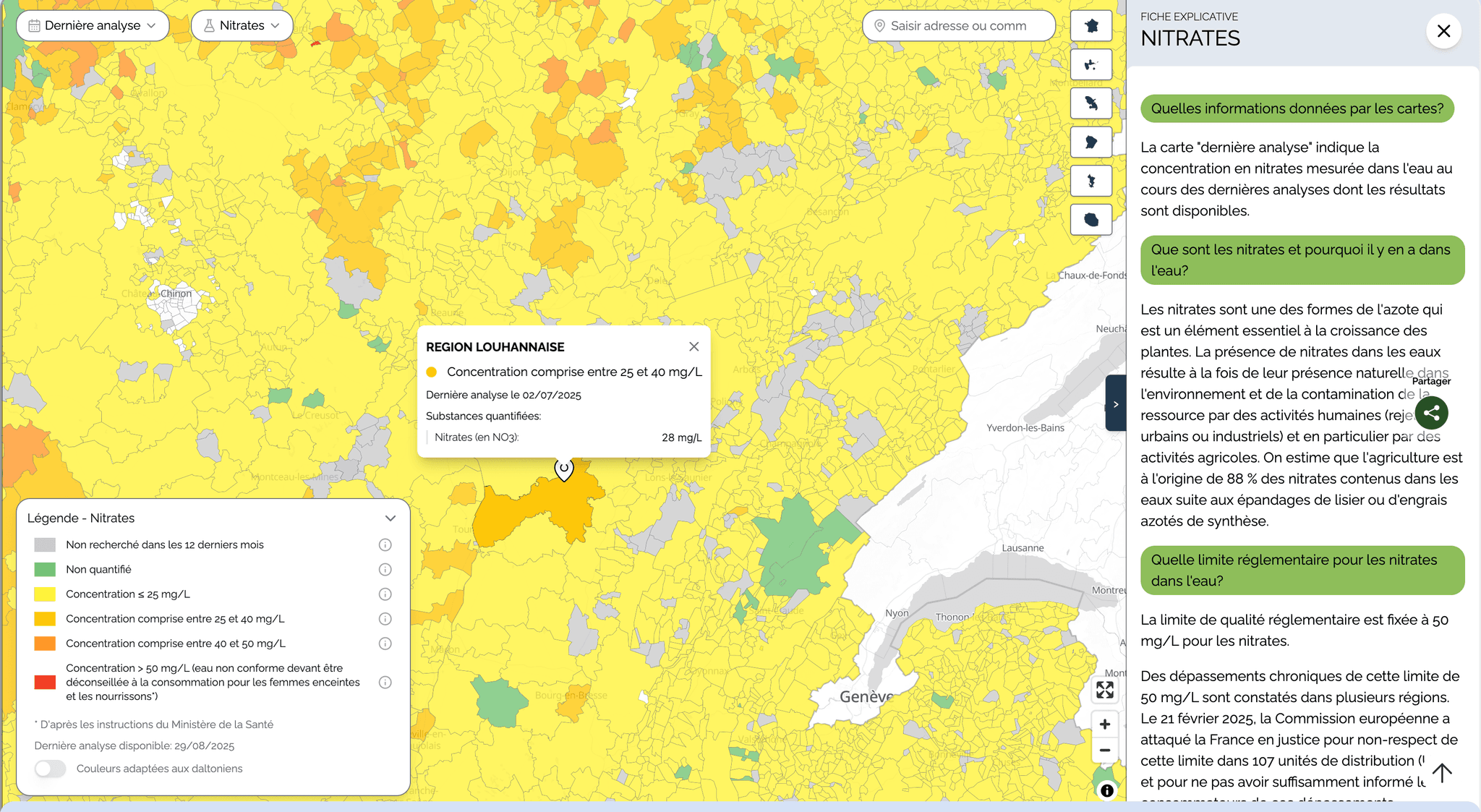The height and width of the screenshot is (812, 1481).
Task: Collapse the Légende - Nitrates panel
Action: tap(390, 518)
